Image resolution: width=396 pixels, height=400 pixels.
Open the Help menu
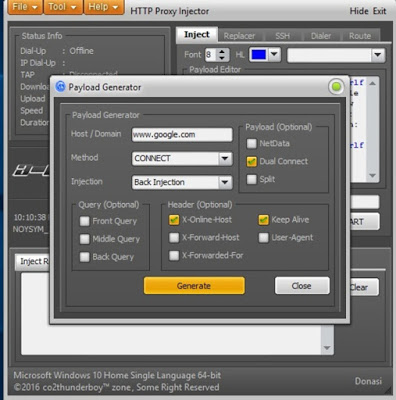pos(104,7)
